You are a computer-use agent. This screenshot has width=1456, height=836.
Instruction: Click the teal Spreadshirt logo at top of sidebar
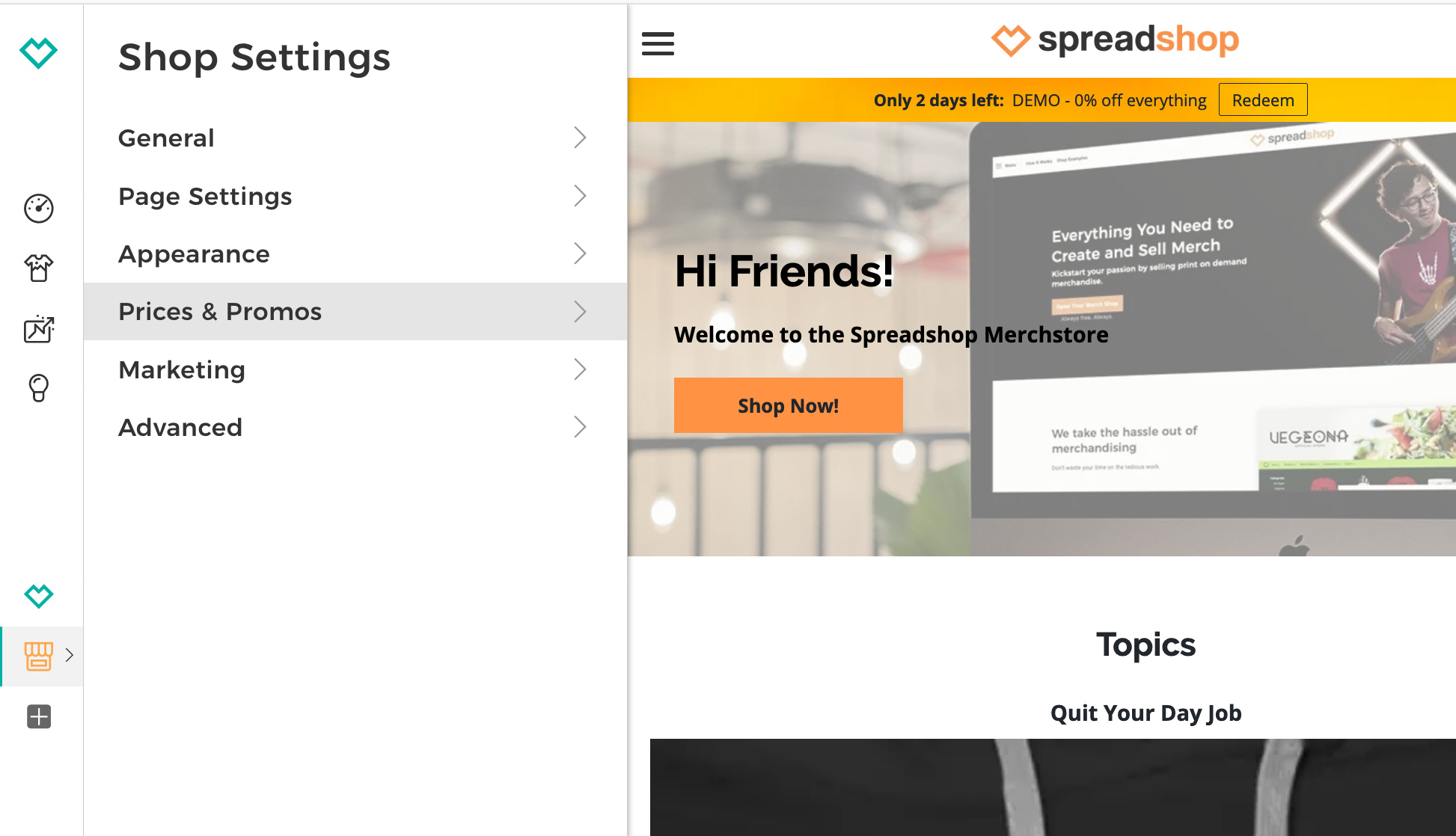point(38,52)
